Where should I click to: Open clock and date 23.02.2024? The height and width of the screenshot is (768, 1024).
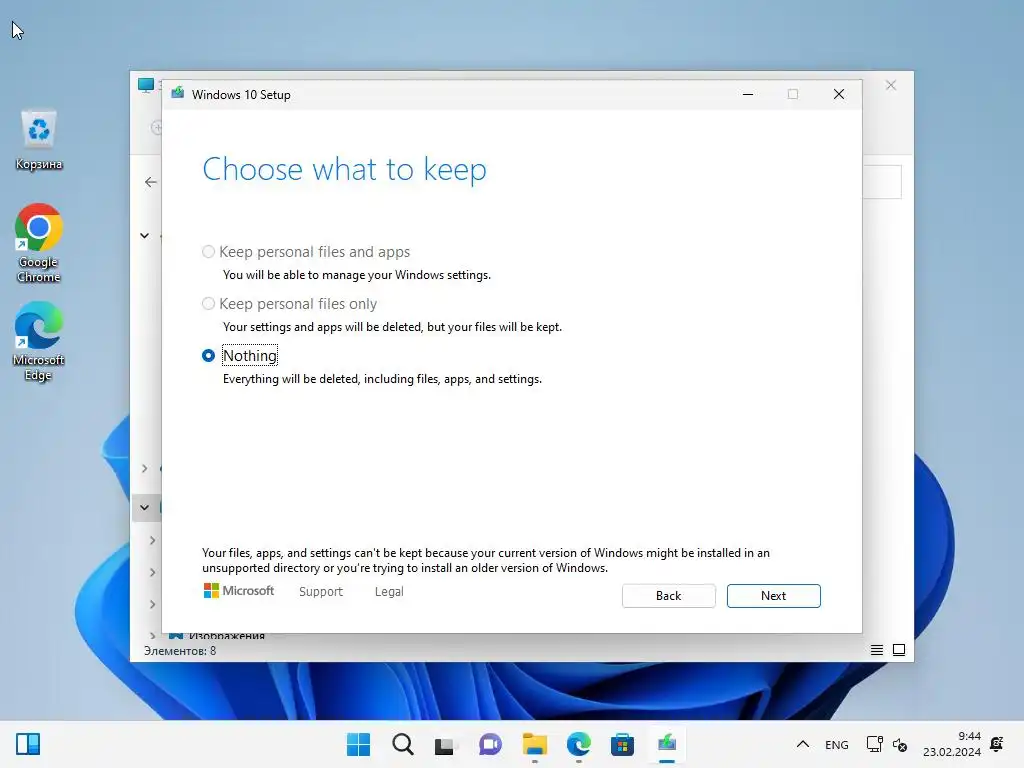point(952,744)
